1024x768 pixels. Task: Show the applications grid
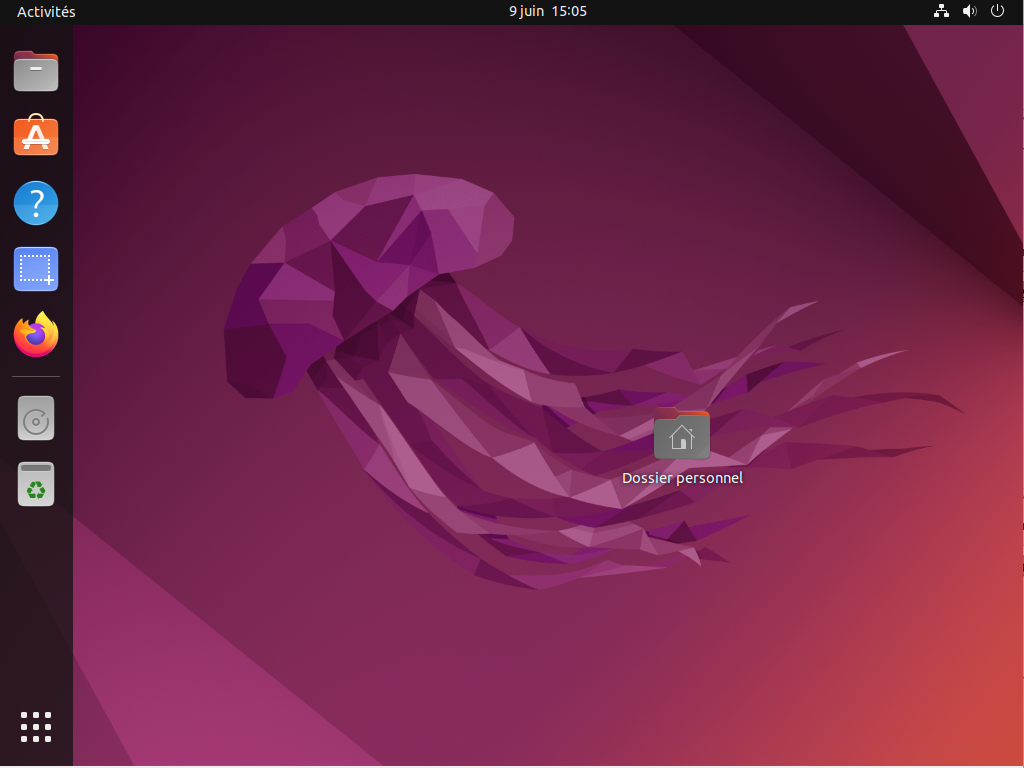pyautogui.click(x=36, y=727)
